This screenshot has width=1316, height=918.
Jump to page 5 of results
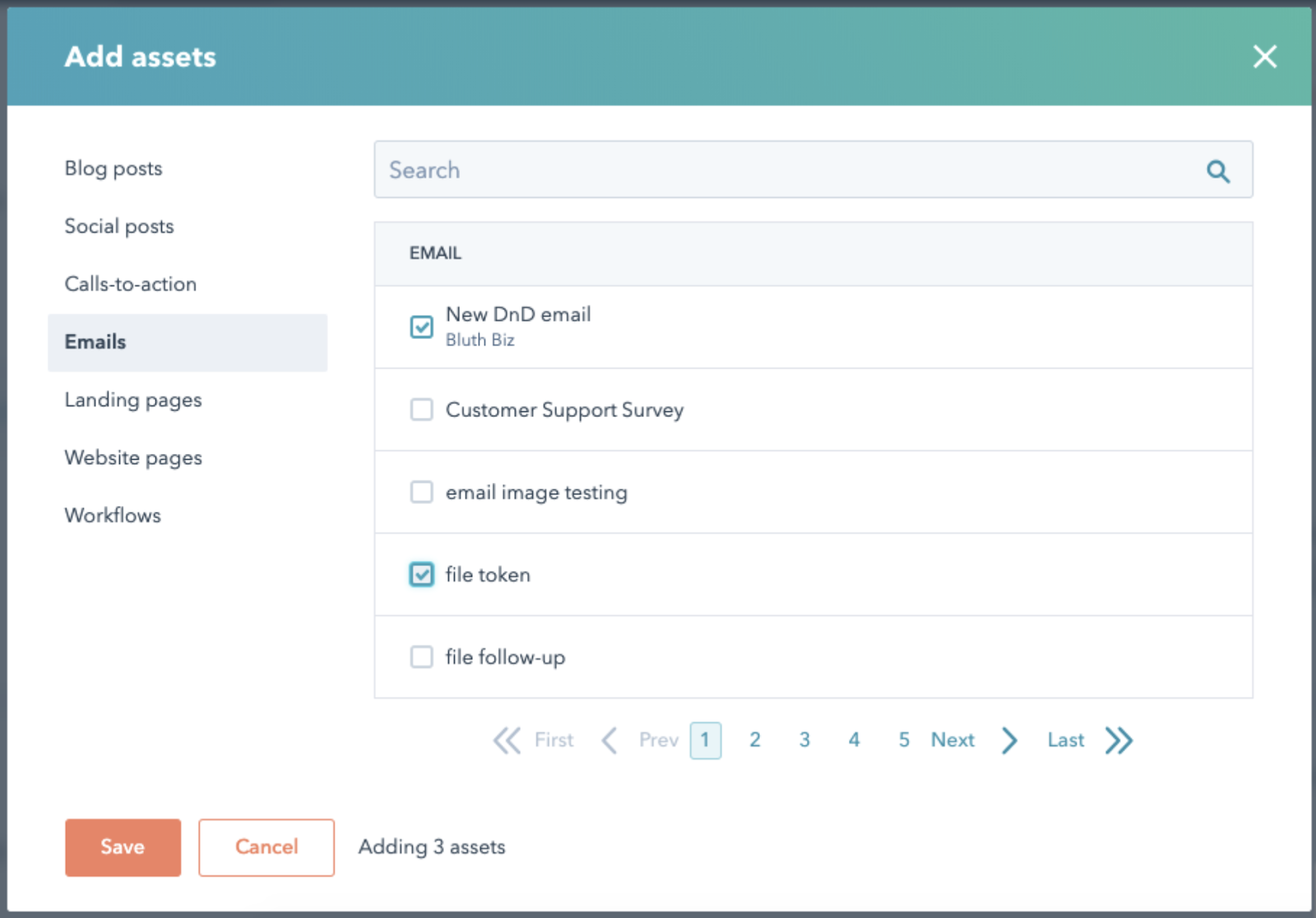click(904, 740)
